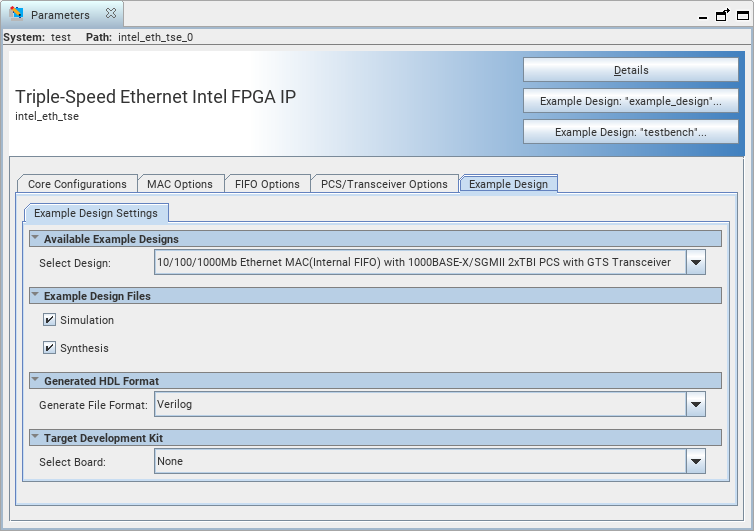Image resolution: width=754 pixels, height=531 pixels.
Task: Click the Parameters panel icon
Action: 16,15
